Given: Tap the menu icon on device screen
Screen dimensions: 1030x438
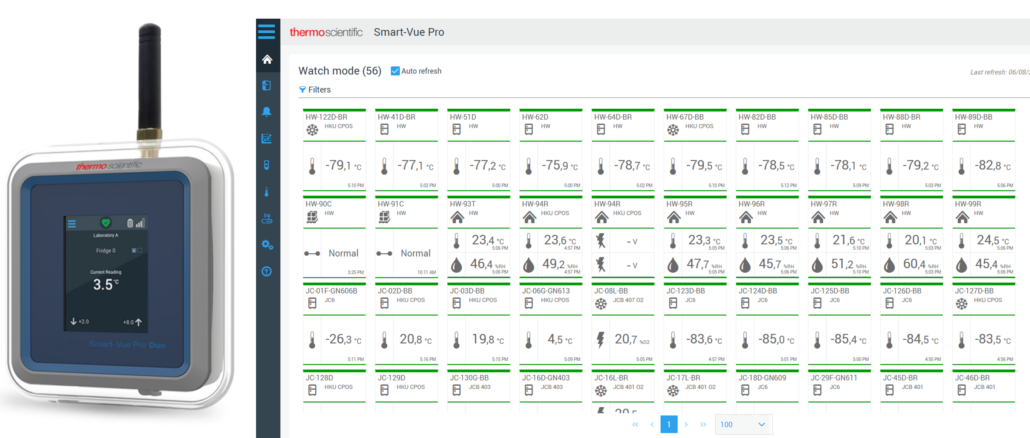Looking at the screenshot, I should click(72, 225).
